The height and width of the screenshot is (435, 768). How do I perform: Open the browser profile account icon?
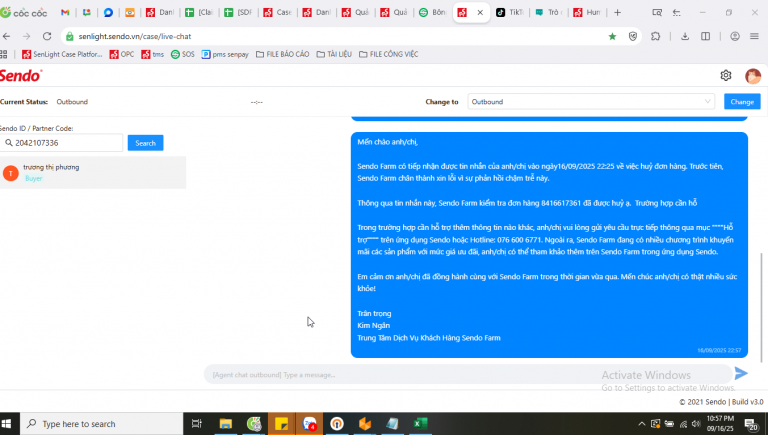(x=735, y=36)
